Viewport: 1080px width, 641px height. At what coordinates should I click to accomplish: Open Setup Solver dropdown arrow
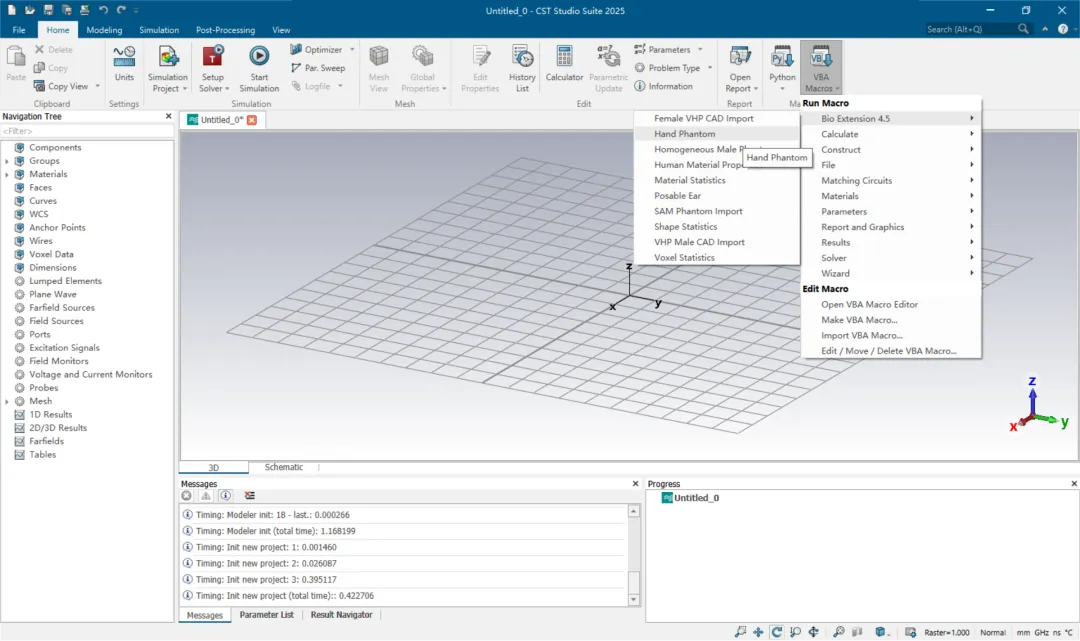point(227,89)
